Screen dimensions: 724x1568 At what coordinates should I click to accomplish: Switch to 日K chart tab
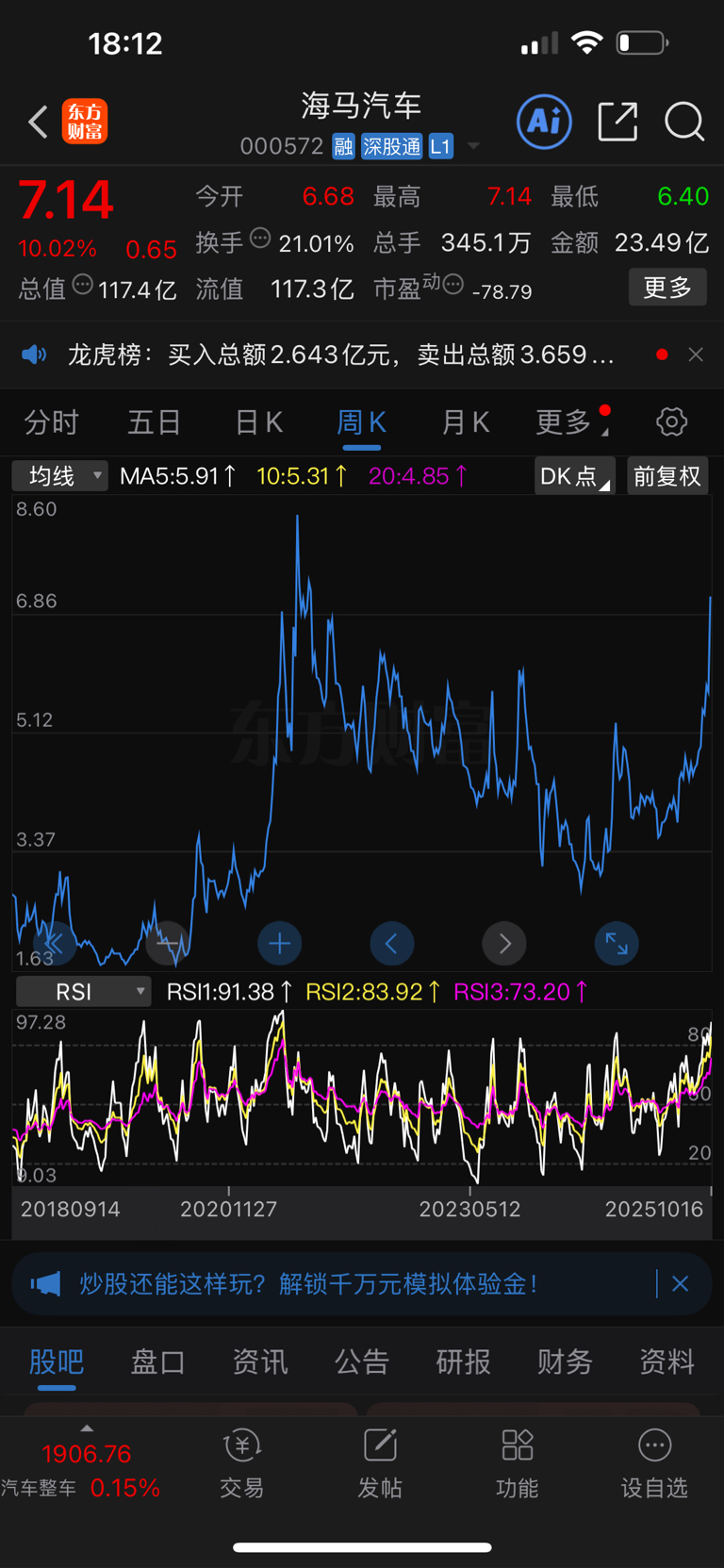pyautogui.click(x=258, y=422)
